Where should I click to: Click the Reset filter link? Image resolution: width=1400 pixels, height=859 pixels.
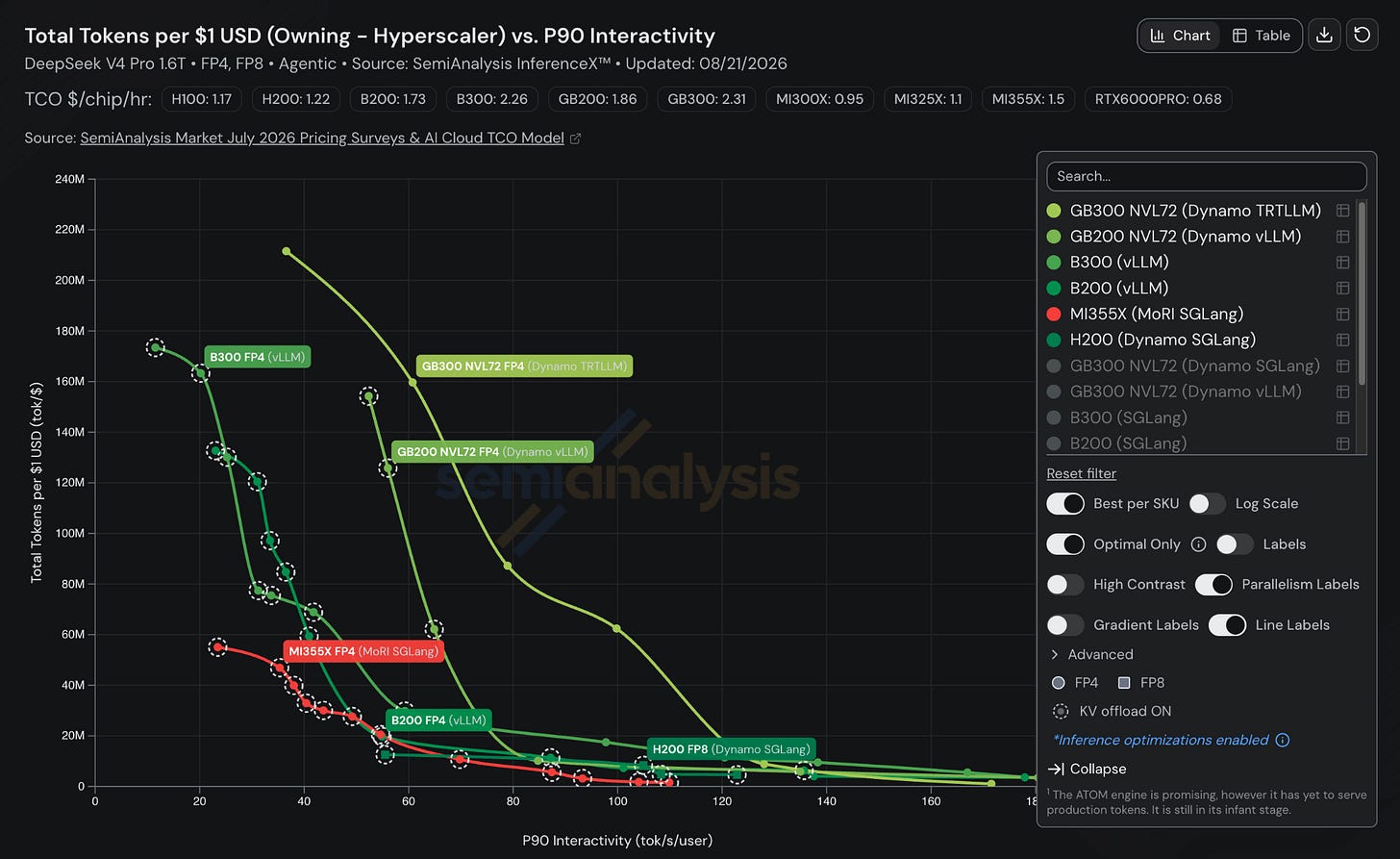[x=1082, y=473]
